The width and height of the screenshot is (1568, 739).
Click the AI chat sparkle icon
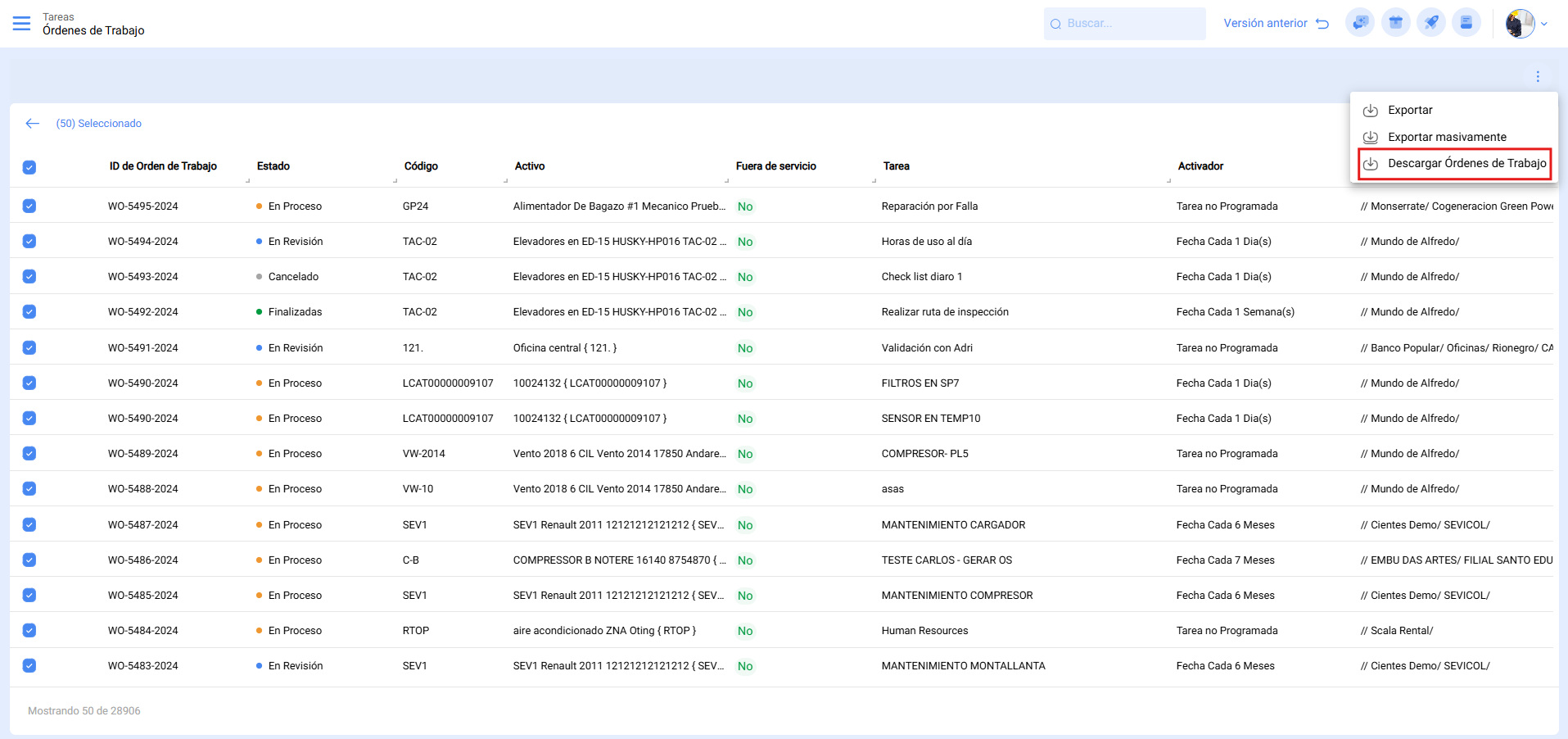(1360, 23)
